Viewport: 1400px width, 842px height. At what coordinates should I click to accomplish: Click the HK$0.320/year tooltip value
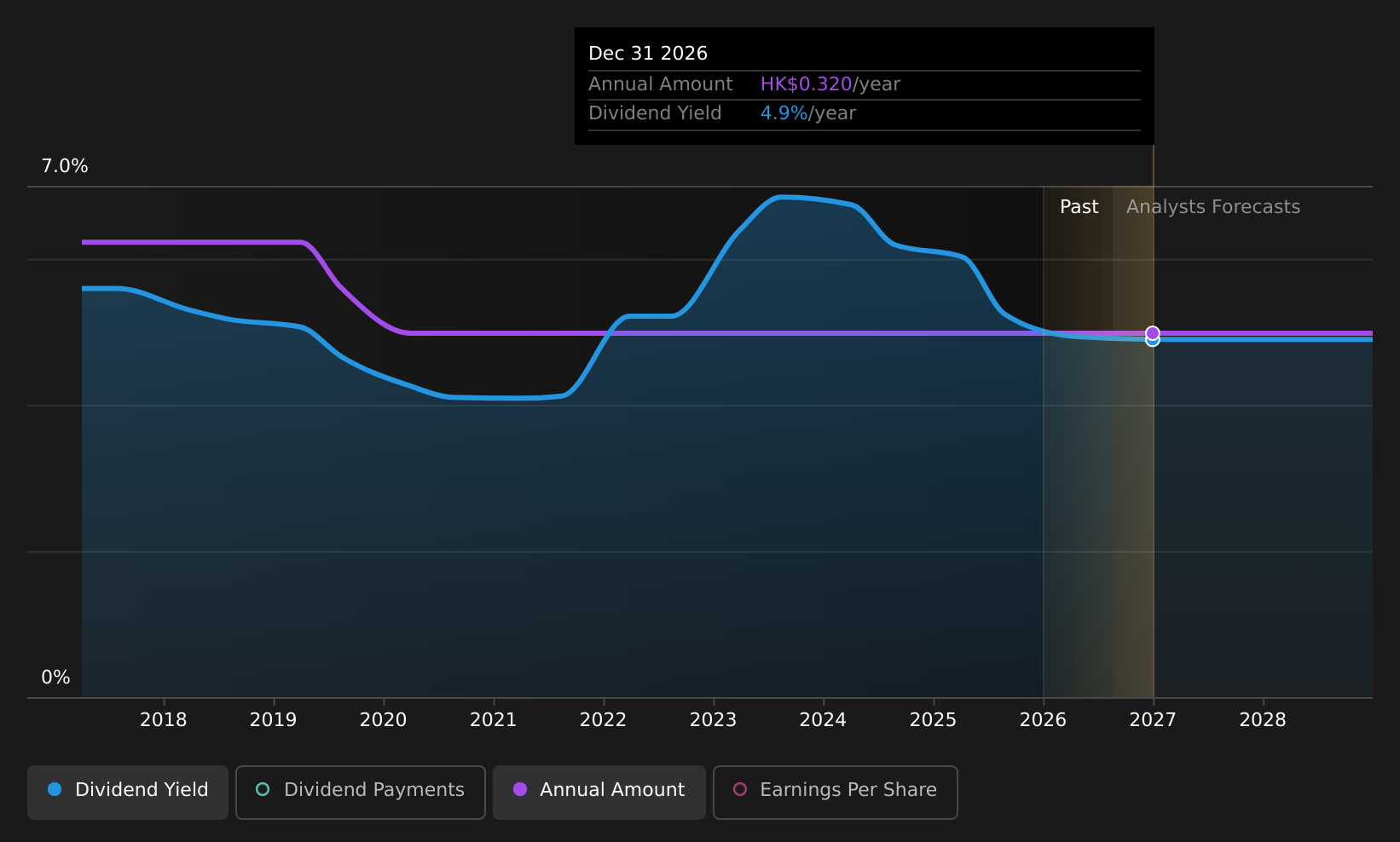coord(830,84)
